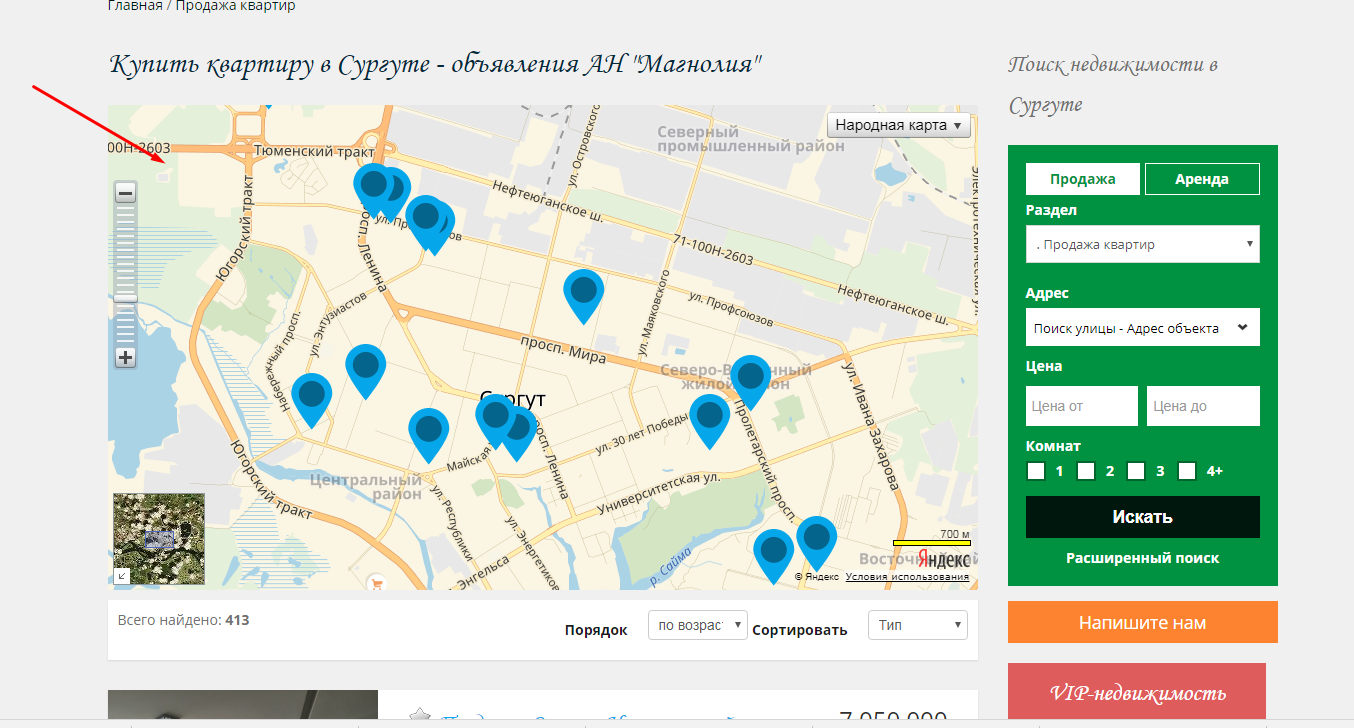1354x728 pixels.
Task: Open Порядок sort order dropdown
Action: tap(698, 625)
